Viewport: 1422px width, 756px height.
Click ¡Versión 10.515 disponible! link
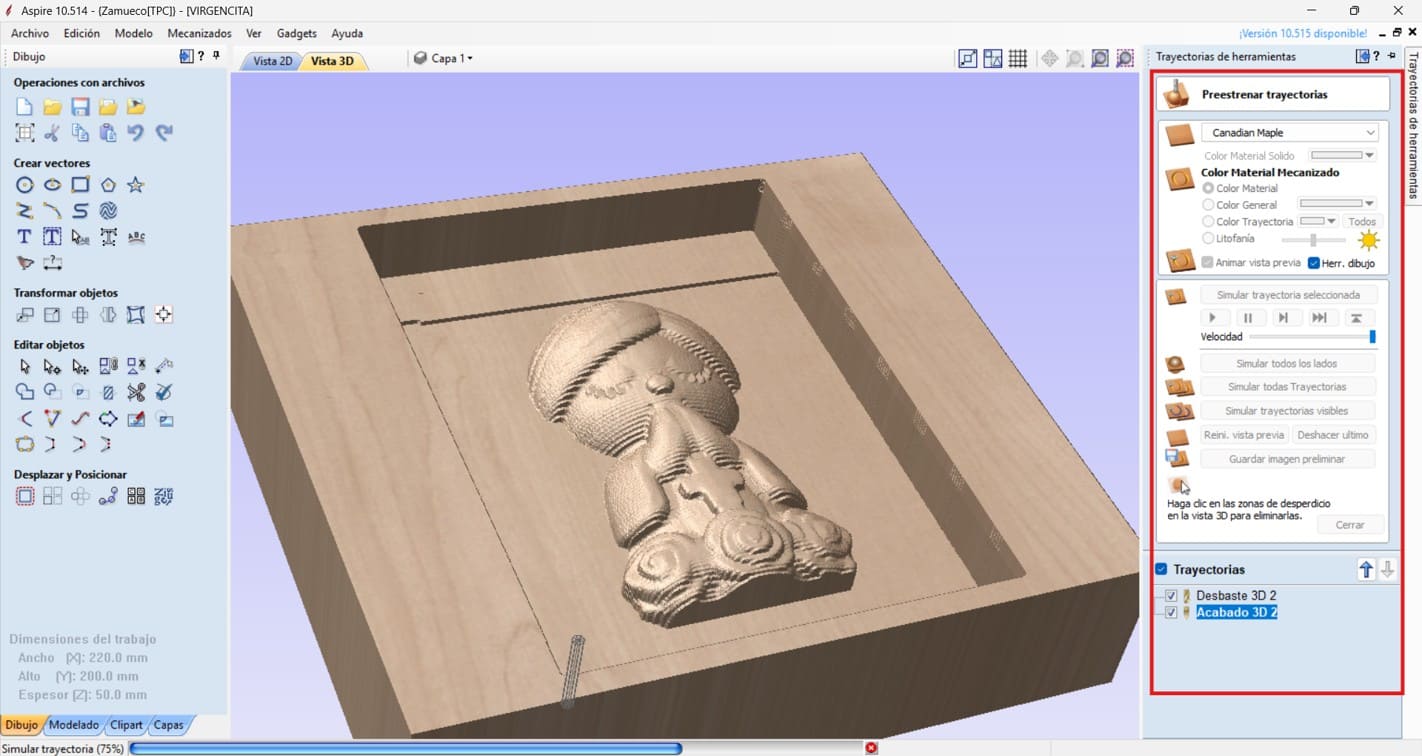tap(1303, 33)
